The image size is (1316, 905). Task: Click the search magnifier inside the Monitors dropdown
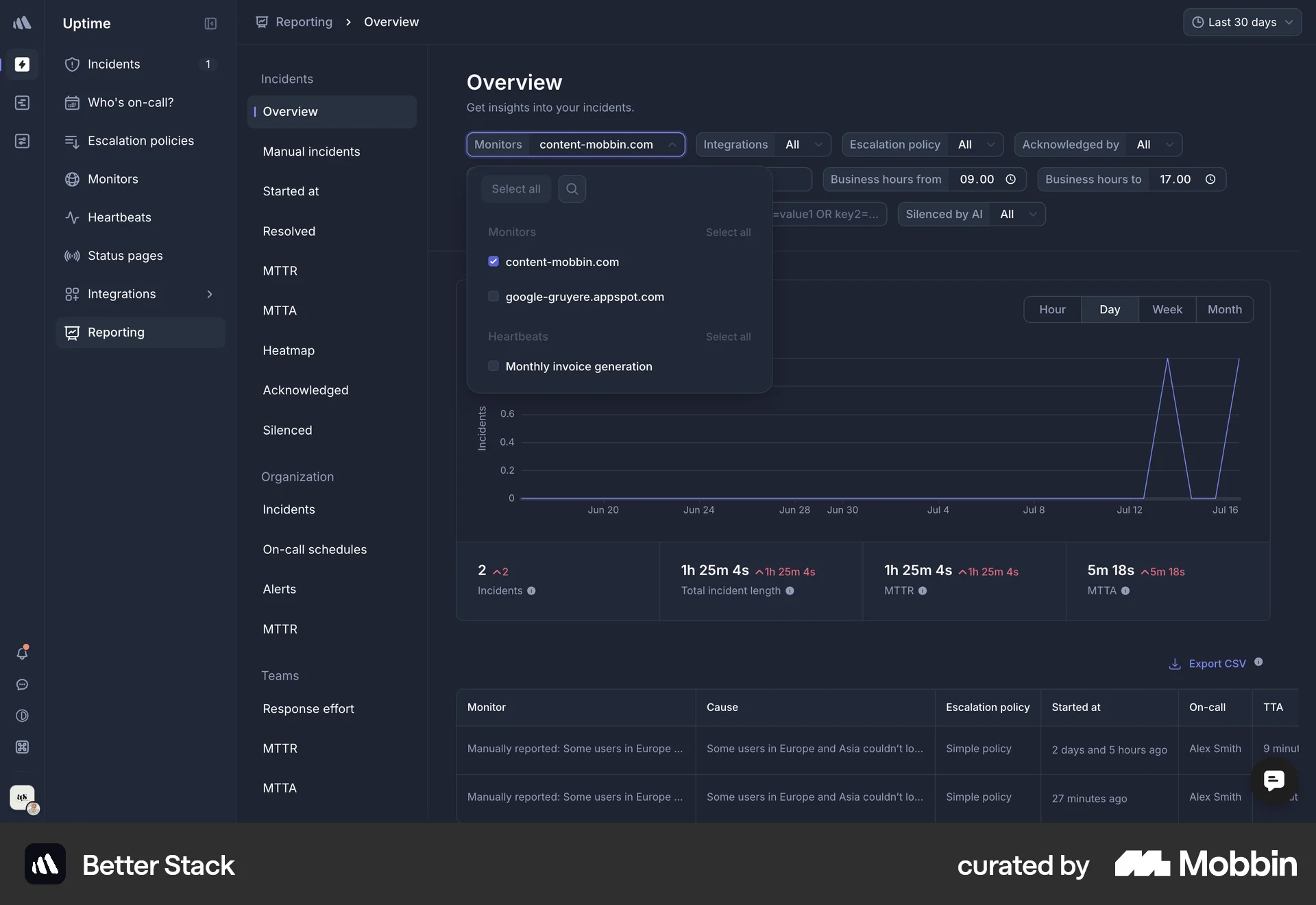tap(572, 189)
